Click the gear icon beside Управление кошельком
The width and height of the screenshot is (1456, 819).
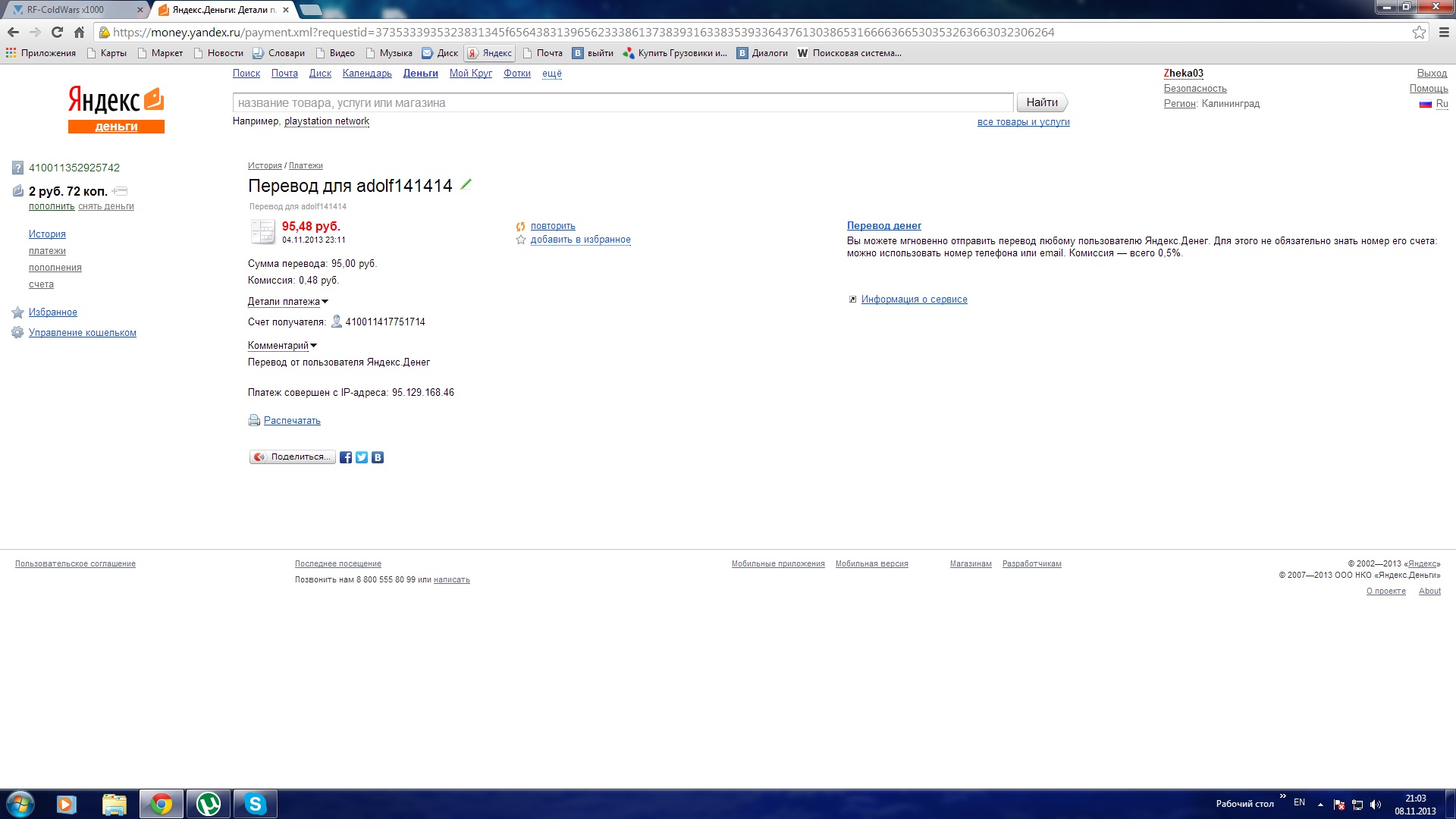point(17,333)
